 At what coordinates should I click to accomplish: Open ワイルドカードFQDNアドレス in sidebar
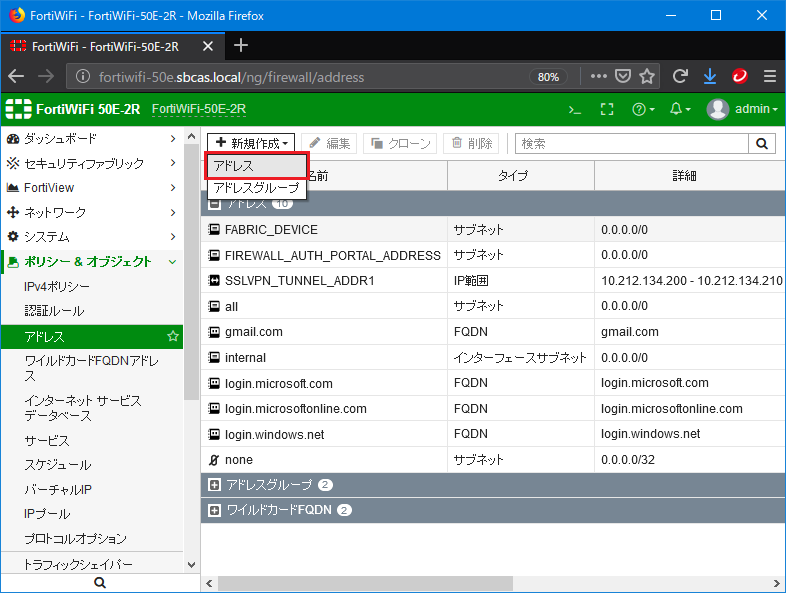pos(91,368)
